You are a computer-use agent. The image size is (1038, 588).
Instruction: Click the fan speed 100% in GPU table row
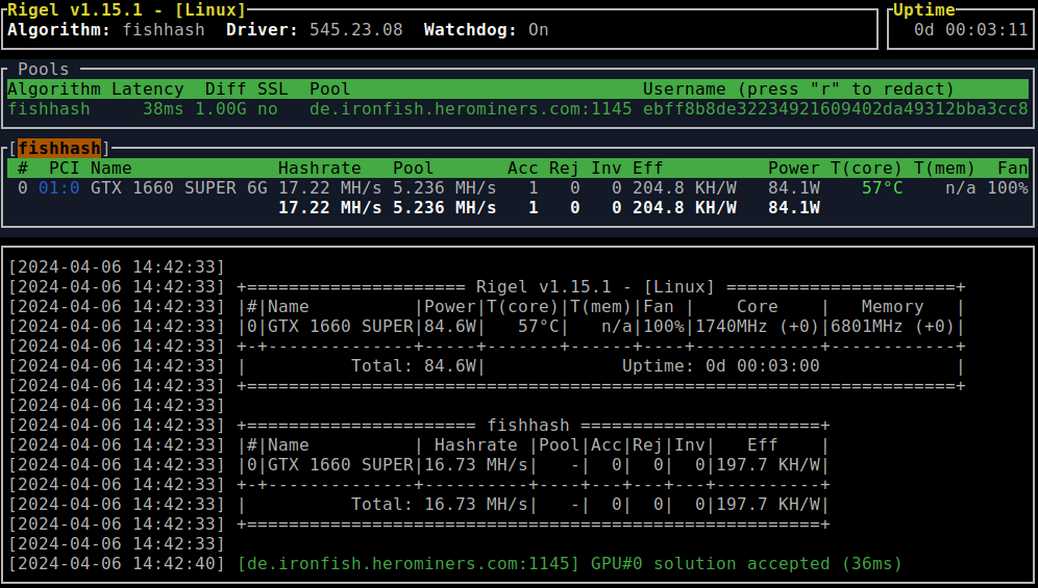1008,188
